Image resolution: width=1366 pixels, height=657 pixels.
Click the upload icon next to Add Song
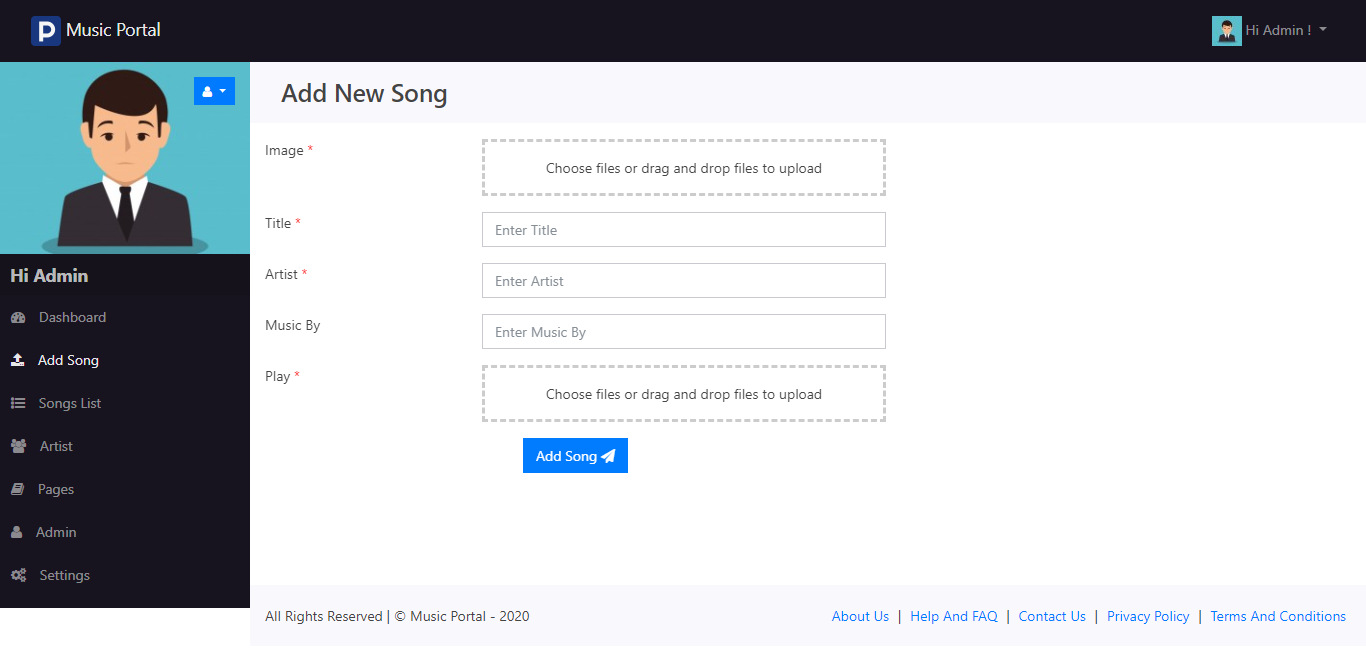(16, 360)
